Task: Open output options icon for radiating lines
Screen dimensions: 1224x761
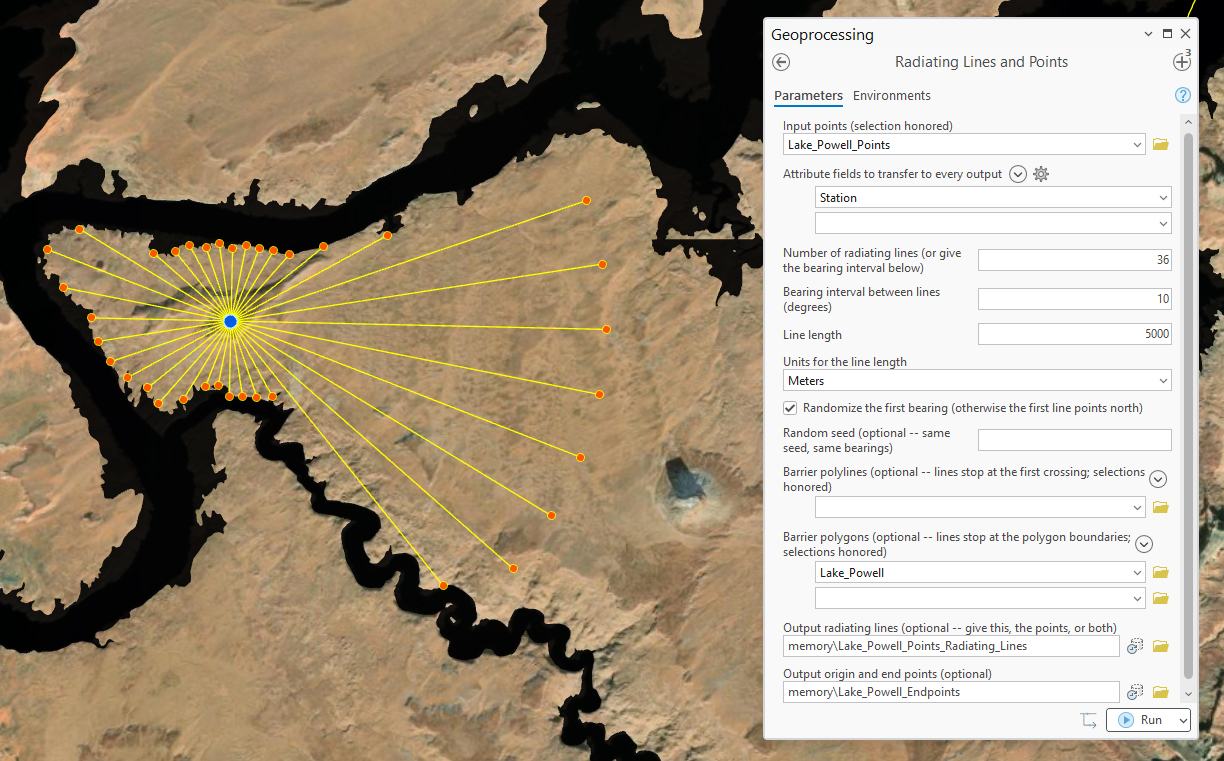Action: pos(1135,647)
